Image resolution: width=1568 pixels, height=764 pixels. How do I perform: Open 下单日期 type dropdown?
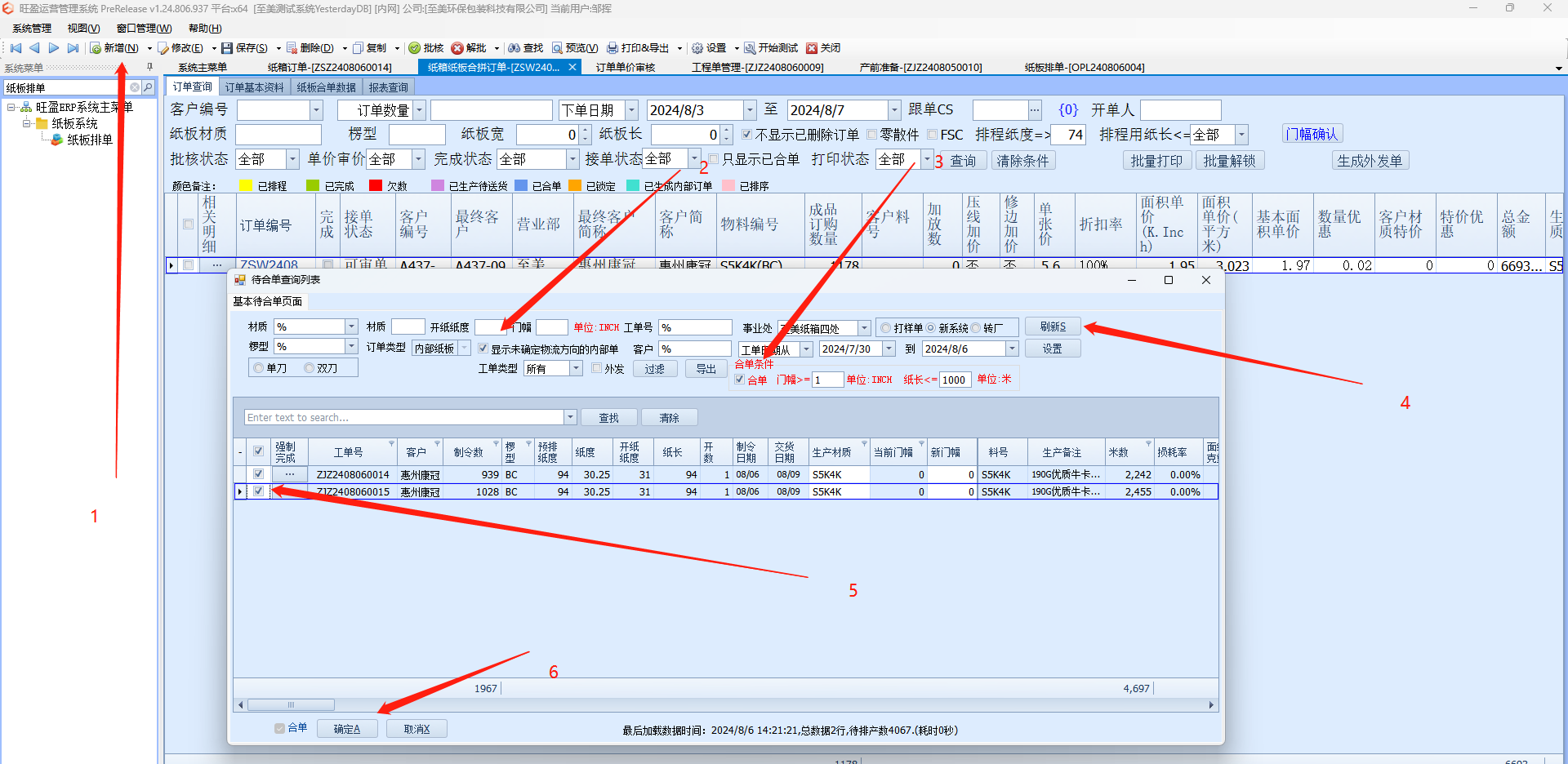631,109
